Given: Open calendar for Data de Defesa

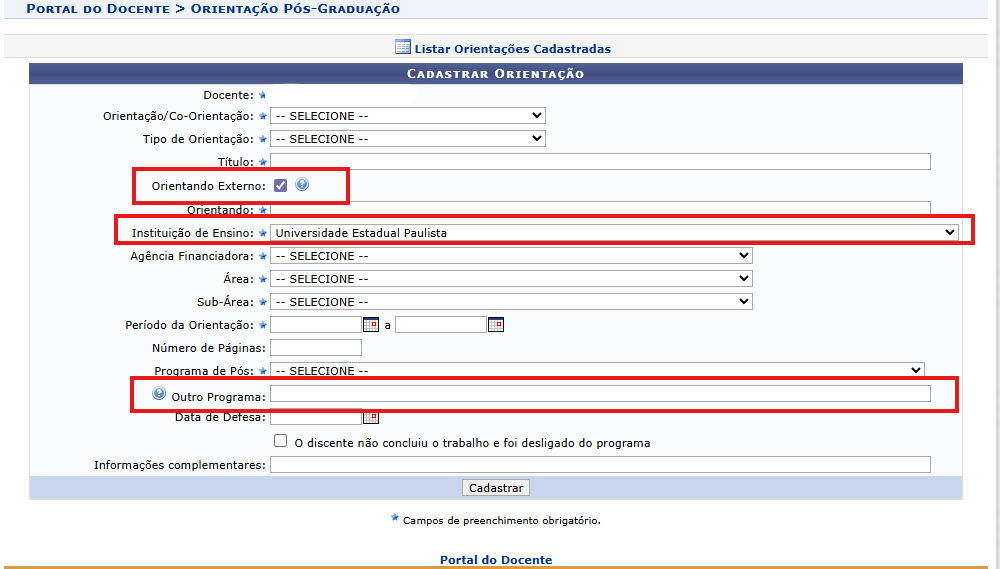Looking at the screenshot, I should click(371, 417).
